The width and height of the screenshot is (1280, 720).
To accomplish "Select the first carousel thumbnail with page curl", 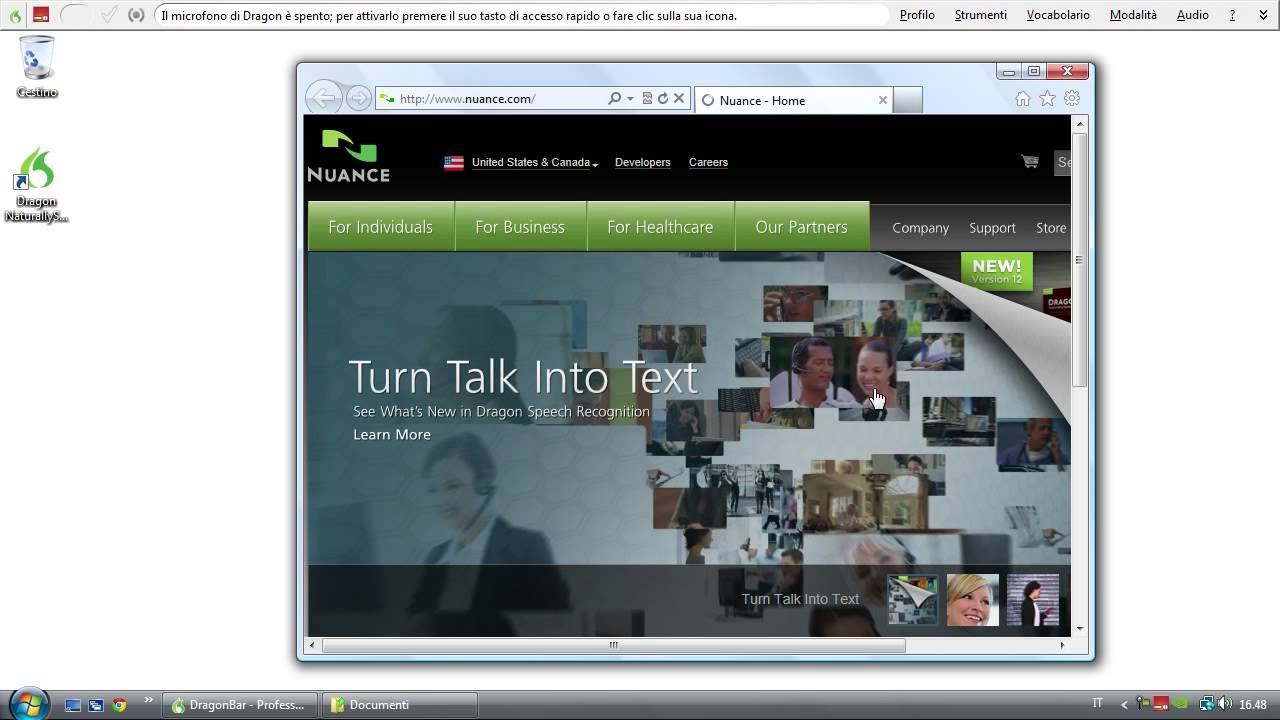I will click(x=913, y=600).
